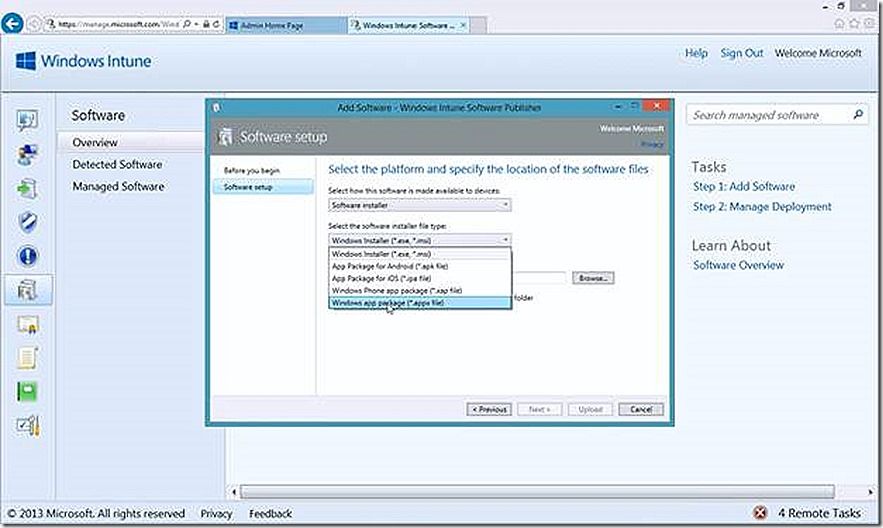Screen dimensions: 883x528
Task: Click the Feedback link in footer
Action: click(270, 513)
